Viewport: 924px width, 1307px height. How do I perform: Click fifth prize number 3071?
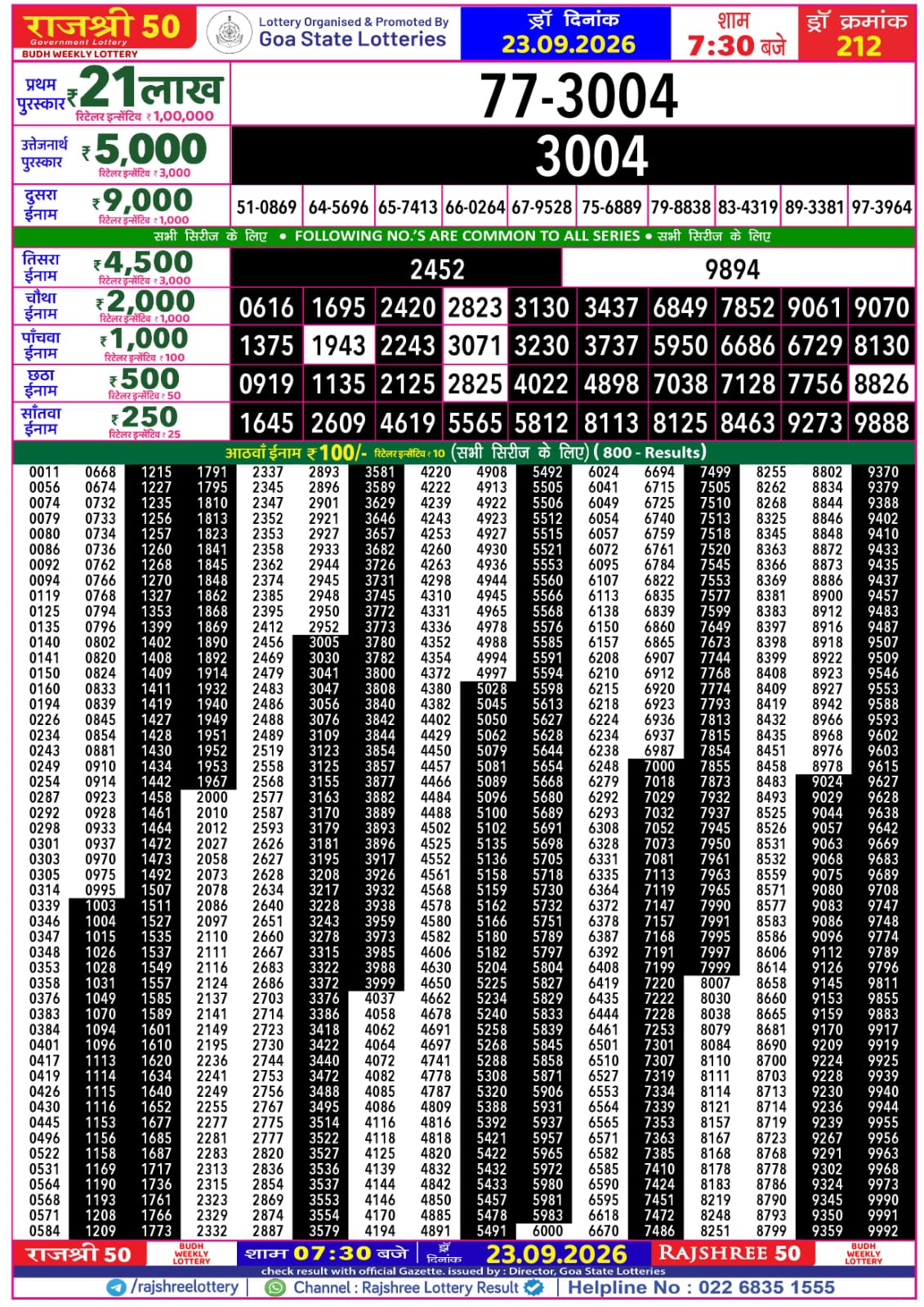[475, 346]
